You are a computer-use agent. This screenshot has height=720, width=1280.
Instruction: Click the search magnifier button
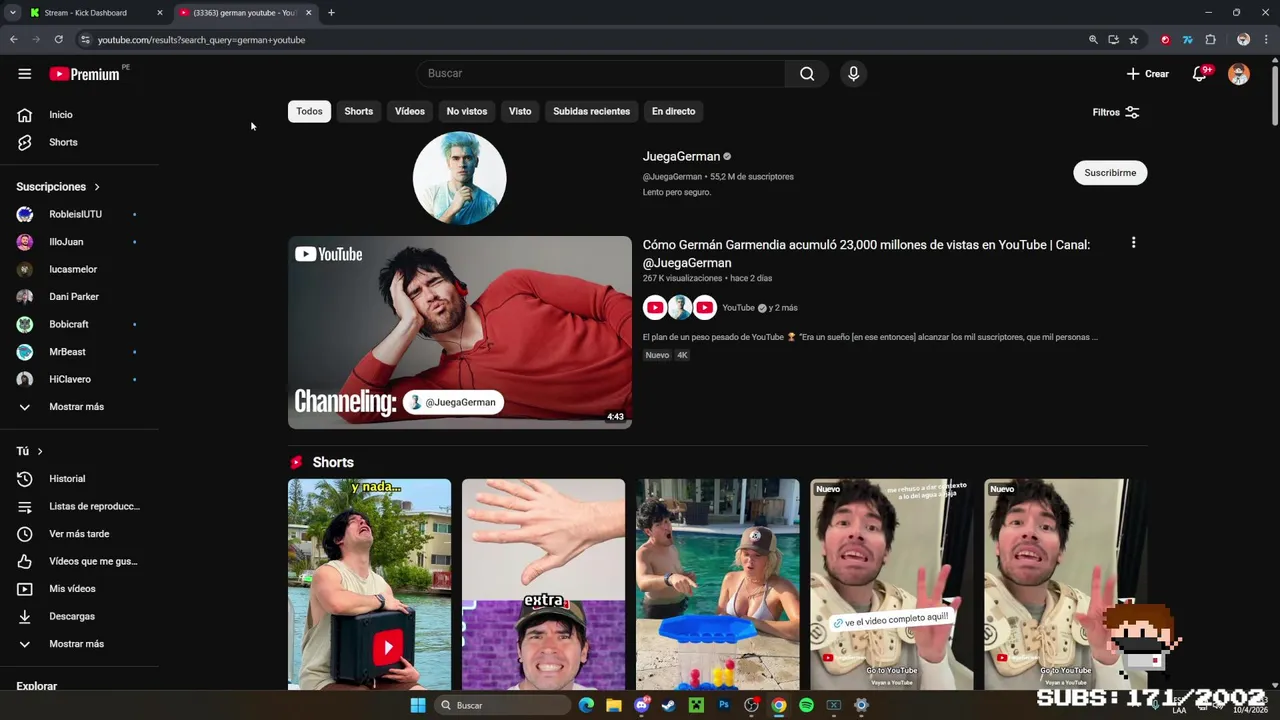(x=807, y=74)
